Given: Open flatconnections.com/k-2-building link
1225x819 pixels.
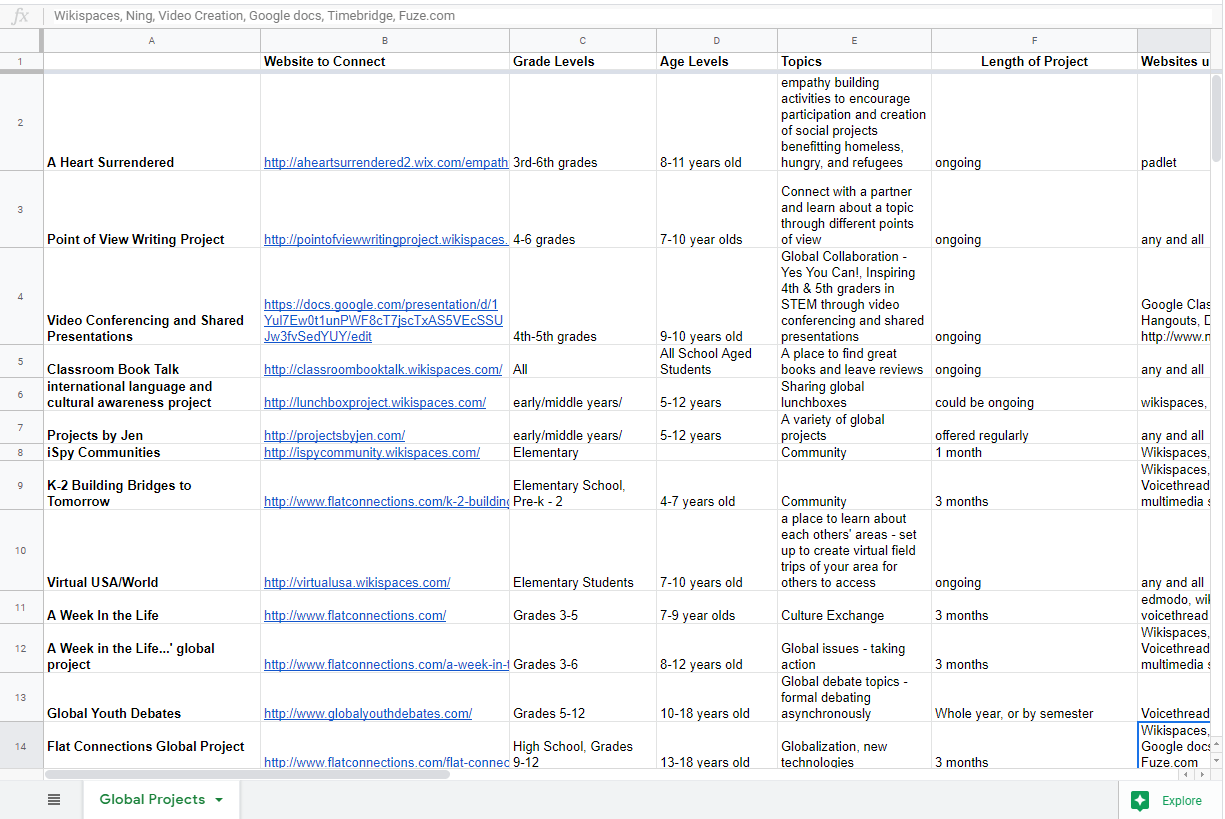Looking at the screenshot, I should 386,501.
